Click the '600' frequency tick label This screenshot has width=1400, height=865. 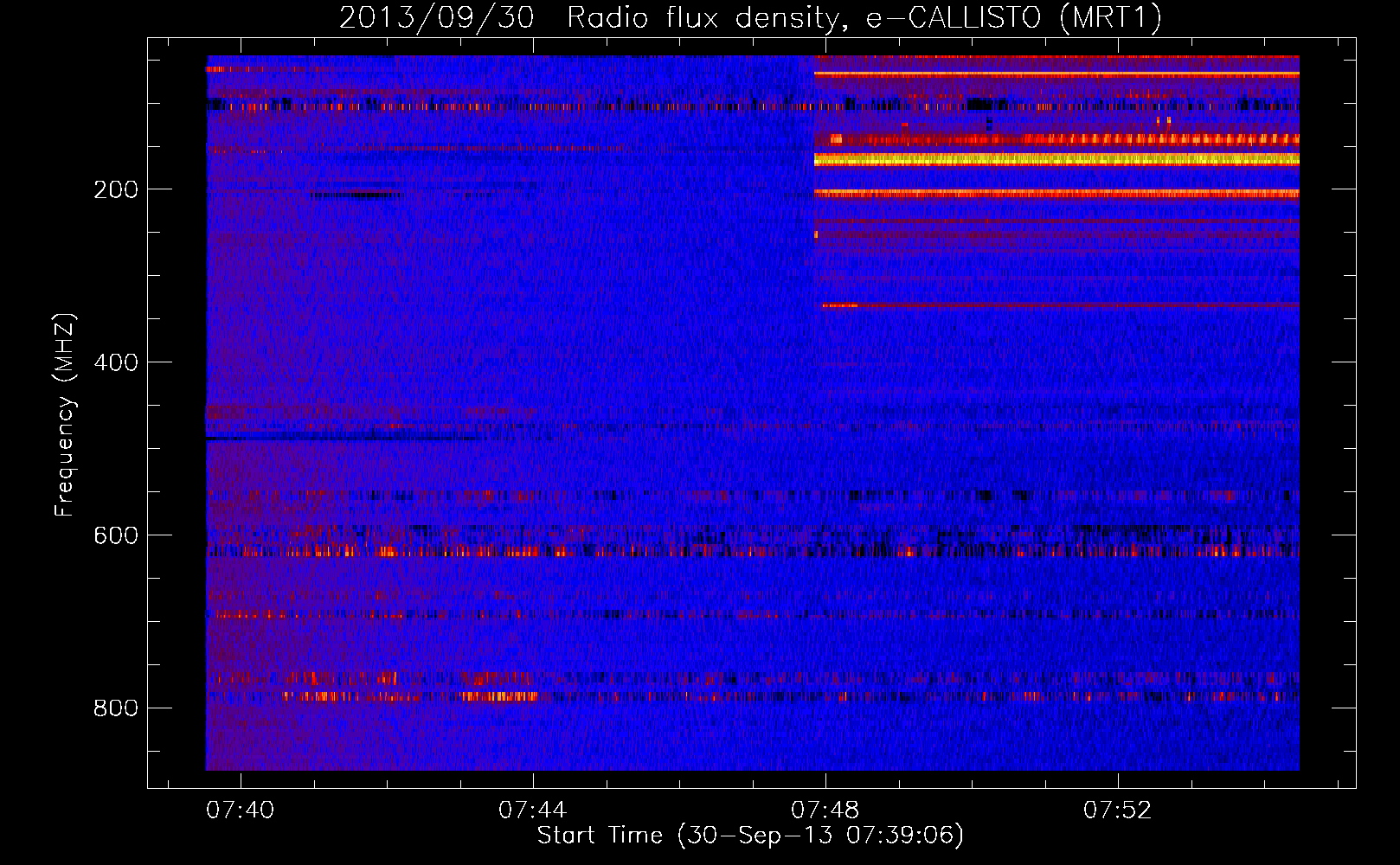pos(116,535)
